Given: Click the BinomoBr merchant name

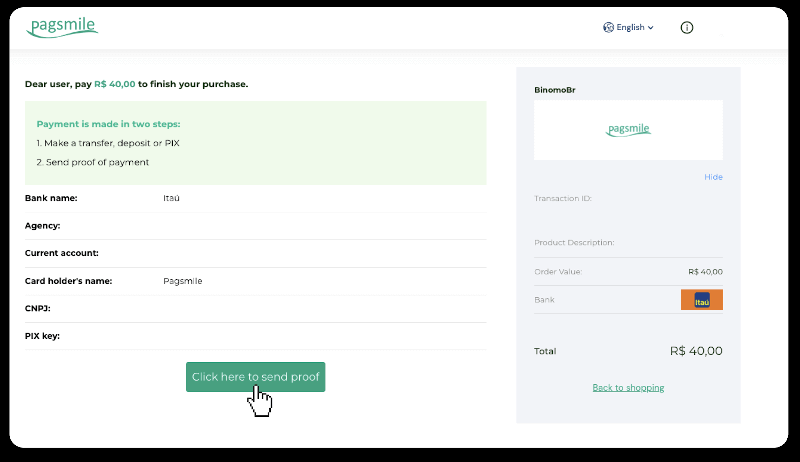Looking at the screenshot, I should (x=555, y=90).
